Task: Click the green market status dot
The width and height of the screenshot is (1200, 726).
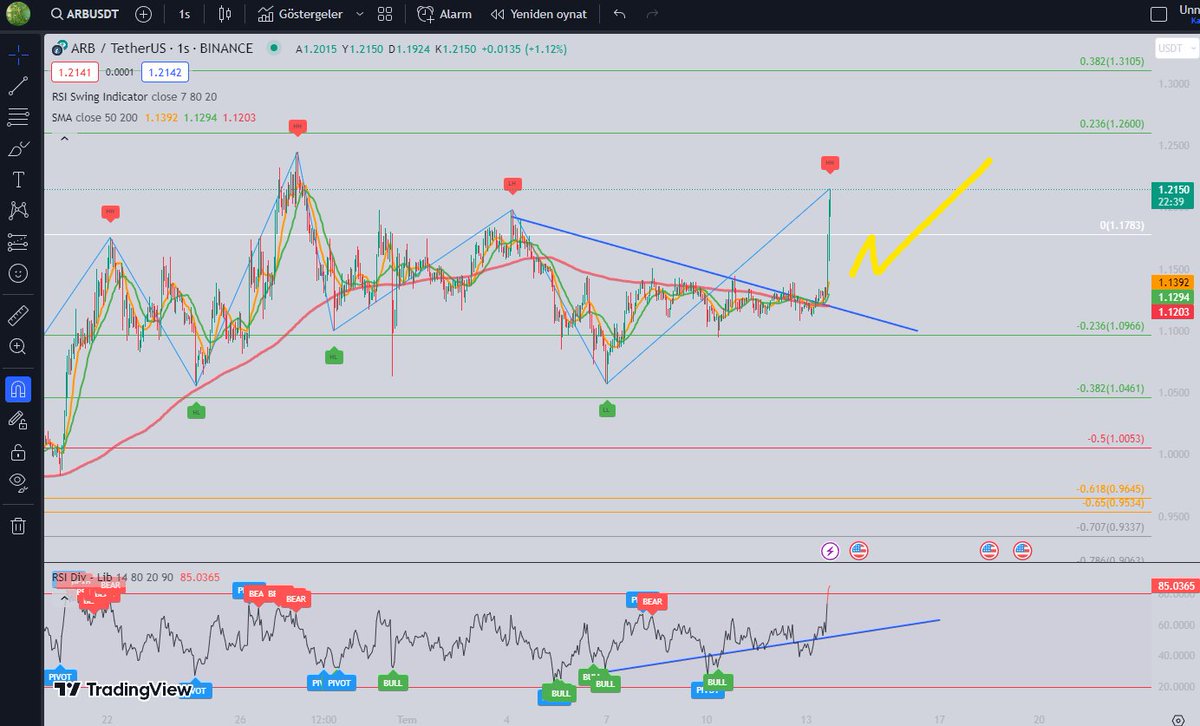Action: click(x=274, y=48)
